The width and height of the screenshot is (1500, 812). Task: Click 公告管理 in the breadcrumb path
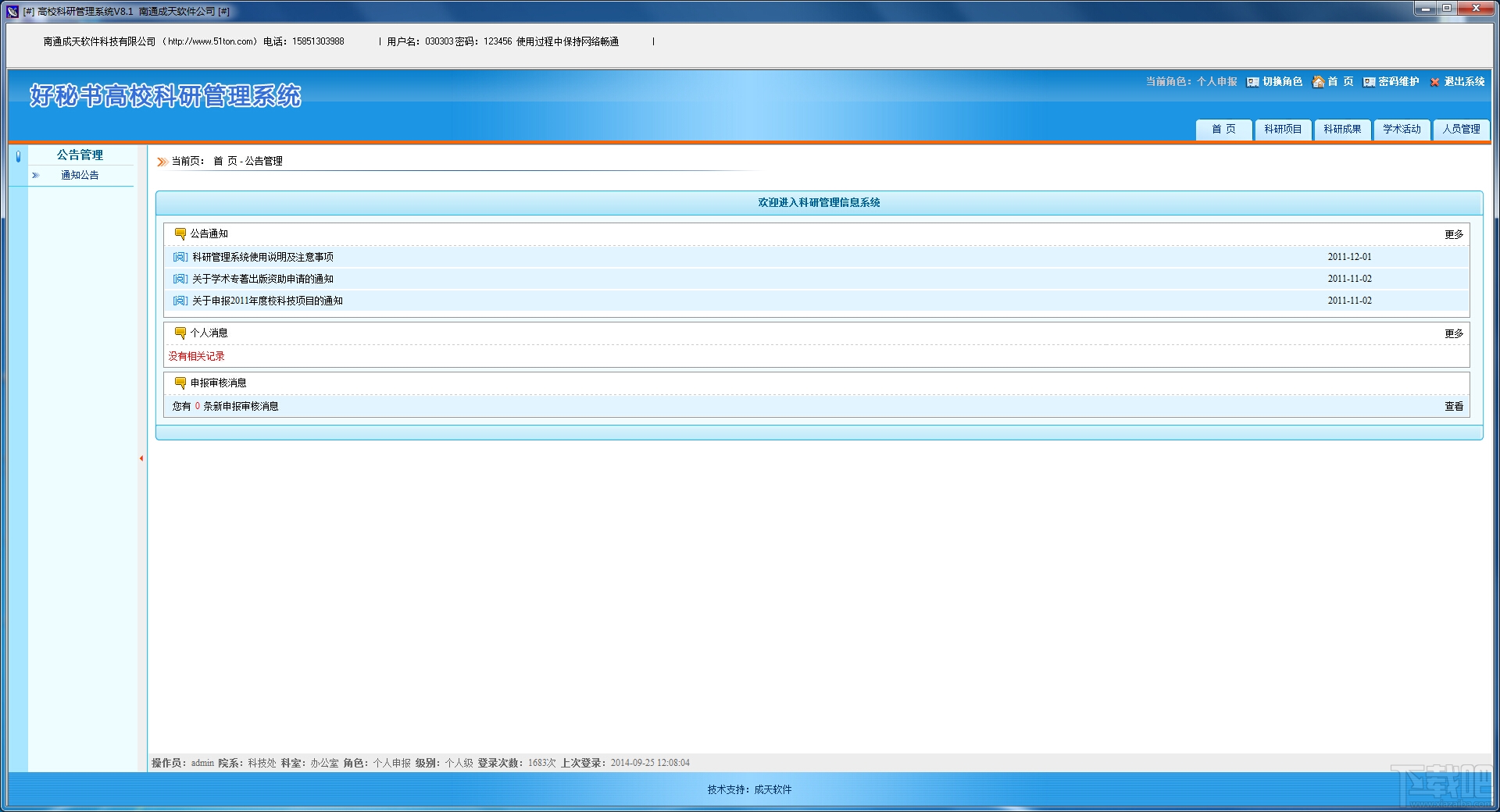264,161
